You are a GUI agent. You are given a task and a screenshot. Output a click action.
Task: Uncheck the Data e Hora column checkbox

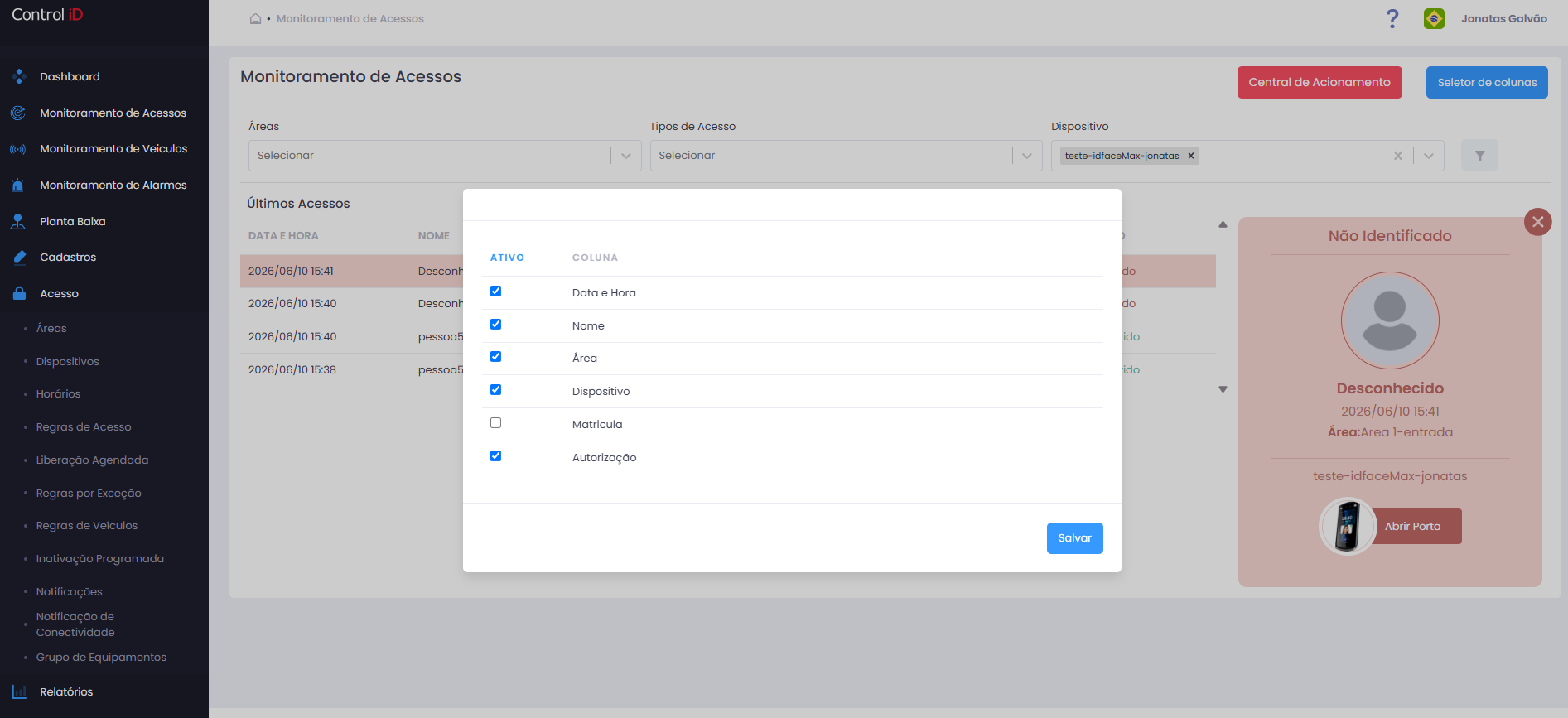click(x=495, y=292)
